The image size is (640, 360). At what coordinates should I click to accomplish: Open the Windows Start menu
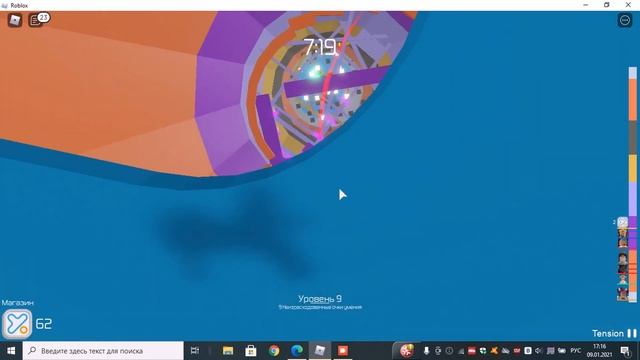coord(11,351)
